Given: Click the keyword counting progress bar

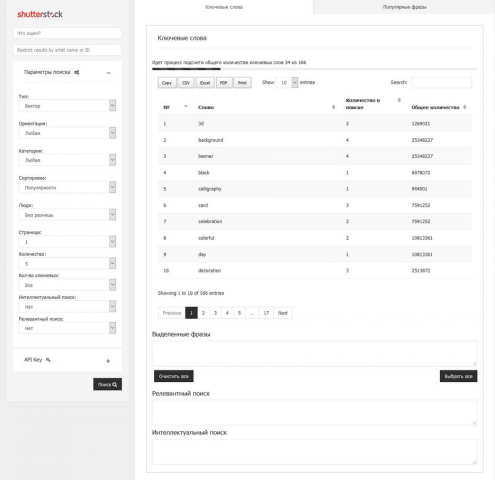Looking at the screenshot, I should coord(314,69).
